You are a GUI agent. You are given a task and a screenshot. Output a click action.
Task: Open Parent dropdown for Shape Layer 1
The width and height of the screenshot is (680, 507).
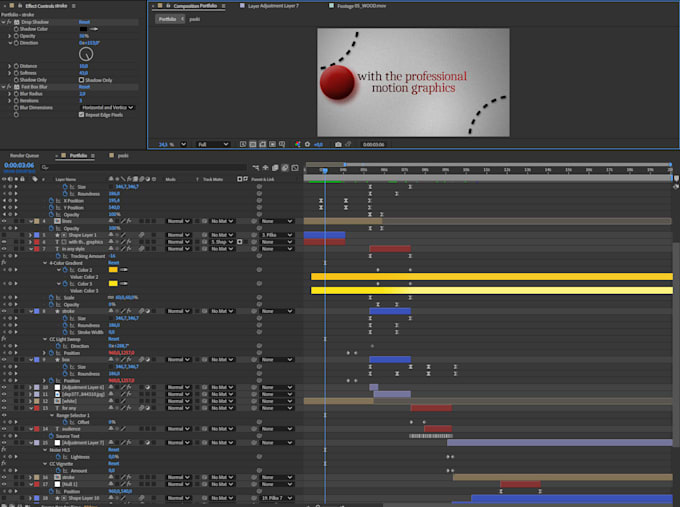point(277,235)
